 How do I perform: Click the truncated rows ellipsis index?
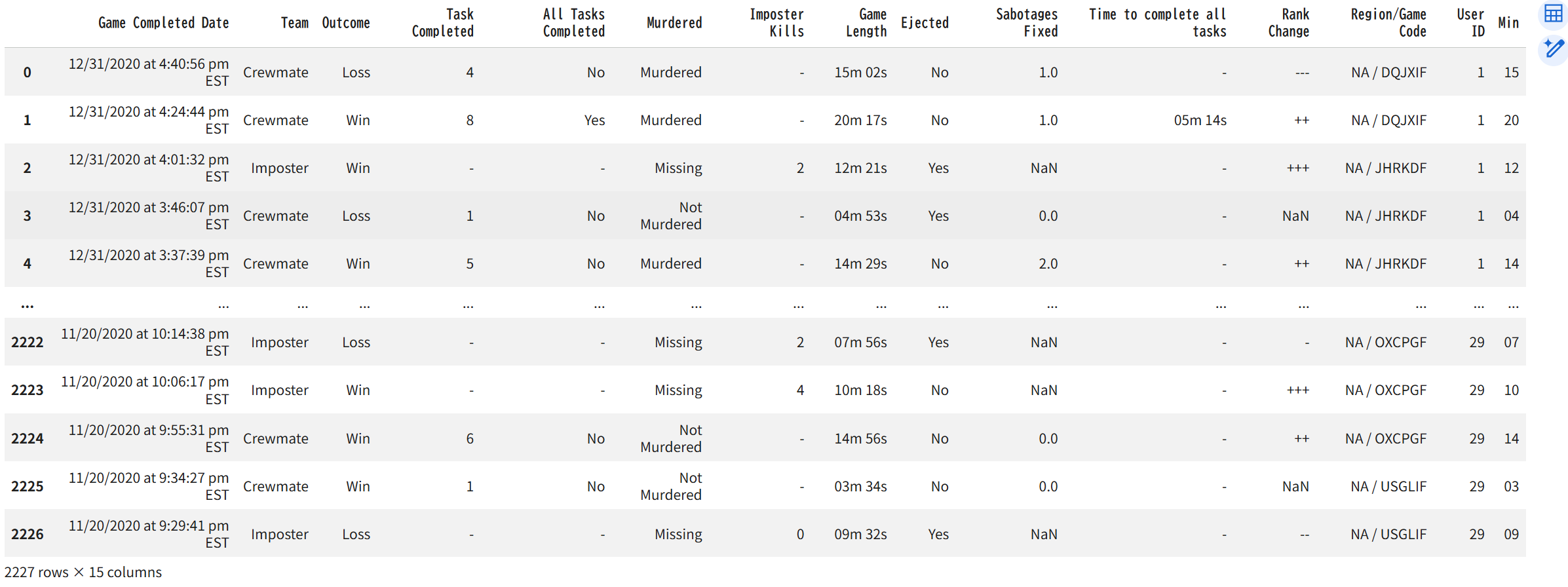pyautogui.click(x=27, y=305)
